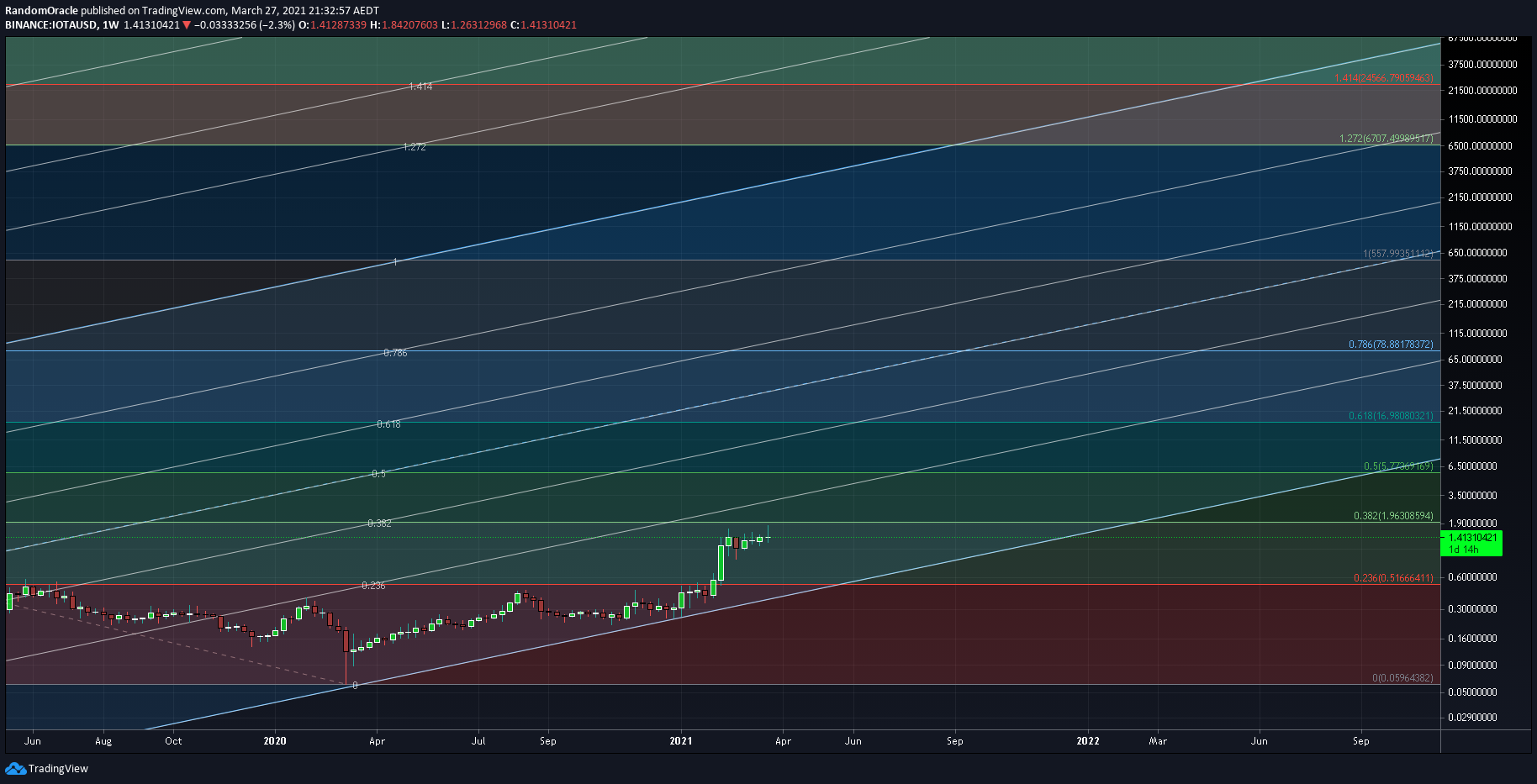Image resolution: width=1537 pixels, height=784 pixels.
Task: Select the low value L:1.26312968
Action: click(473, 25)
